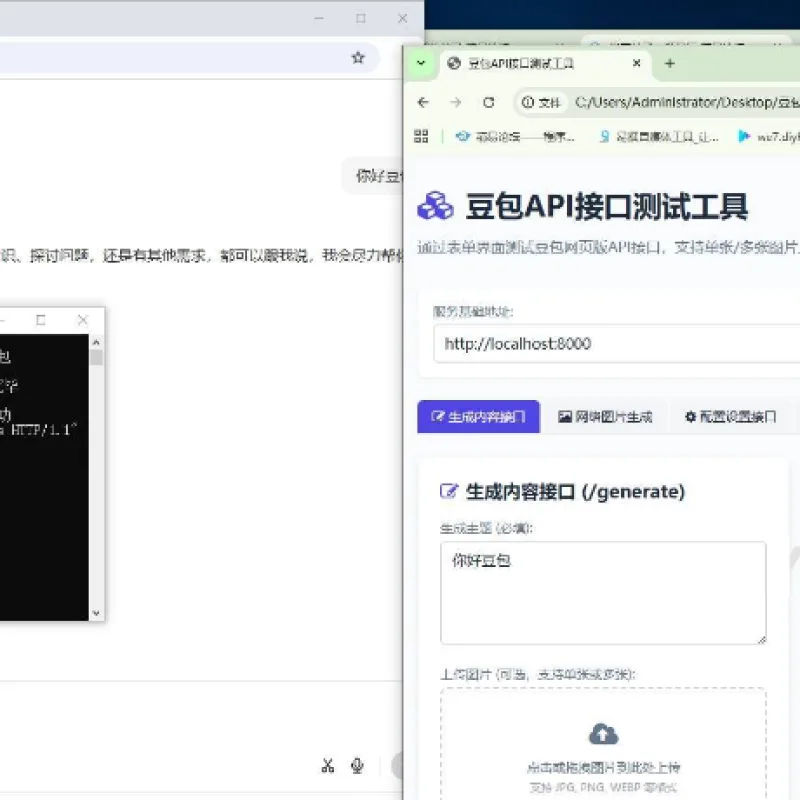This screenshot has width=800, height=800.
Task: Reload the API test tool page
Action: point(489,103)
